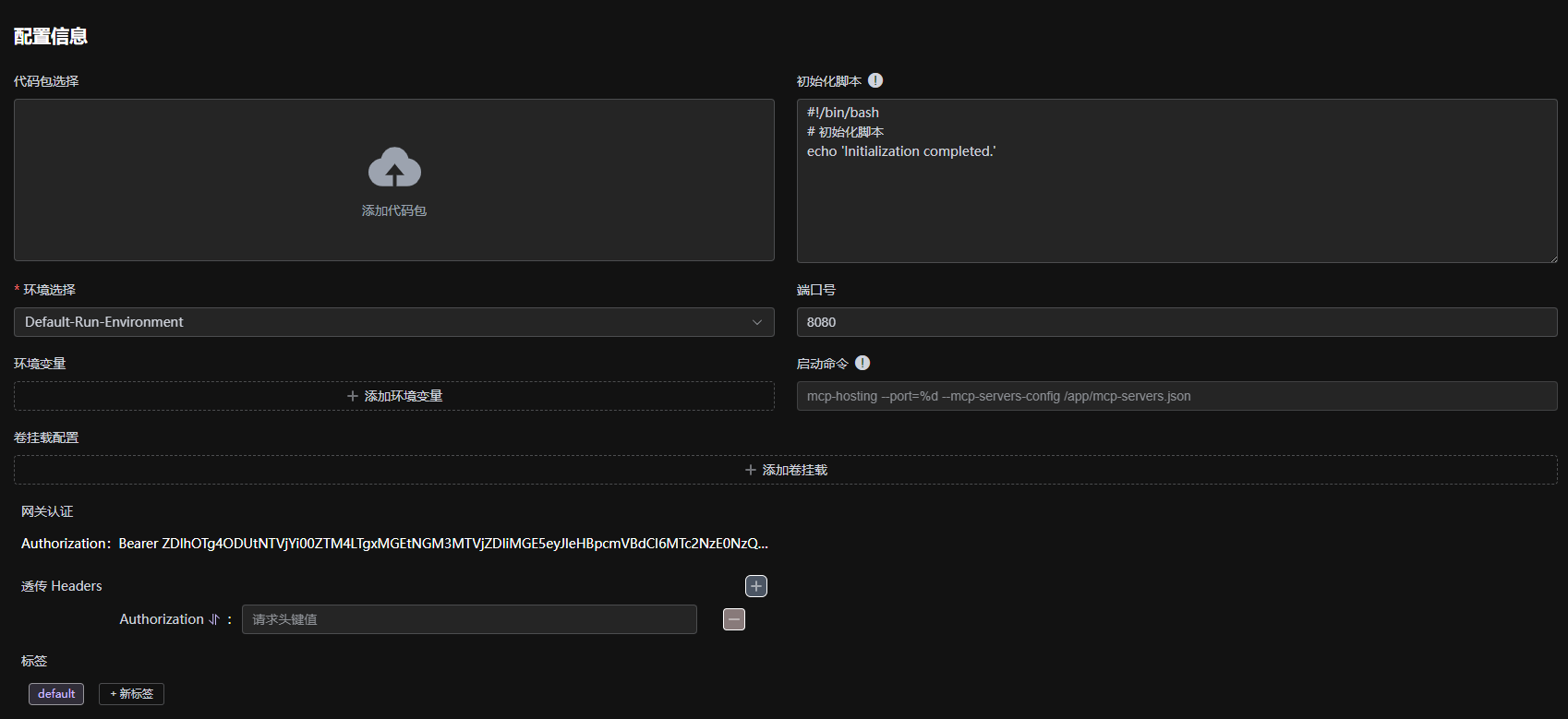The width and height of the screenshot is (1568, 719).
Task: Click the 添加代码包 label in upload area
Action: pos(394,211)
